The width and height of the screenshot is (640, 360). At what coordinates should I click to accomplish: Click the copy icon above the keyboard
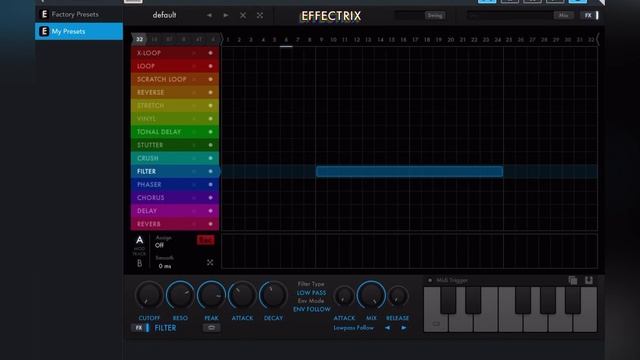pos(573,280)
